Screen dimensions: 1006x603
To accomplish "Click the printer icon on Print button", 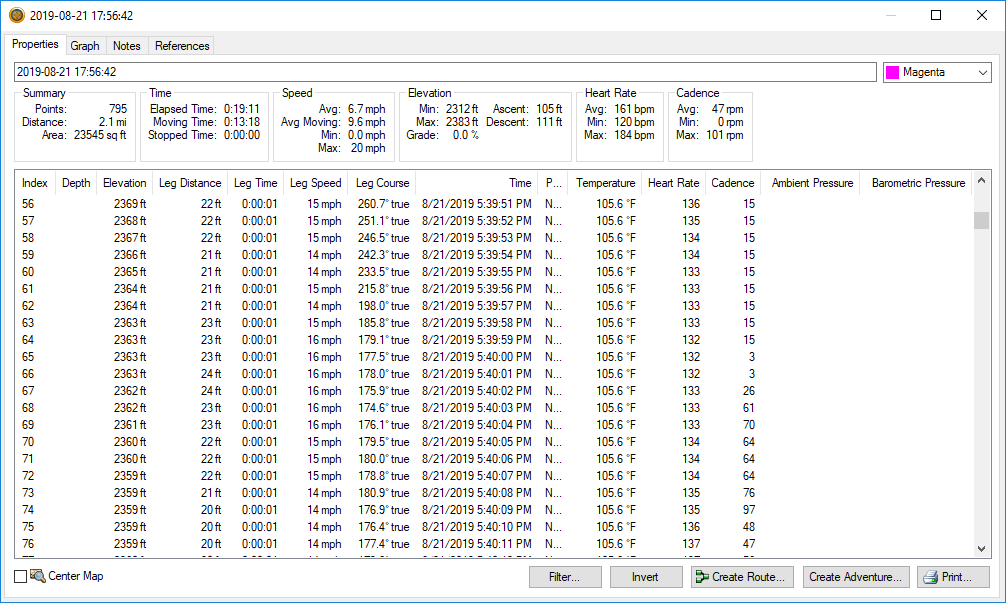I will [930, 577].
